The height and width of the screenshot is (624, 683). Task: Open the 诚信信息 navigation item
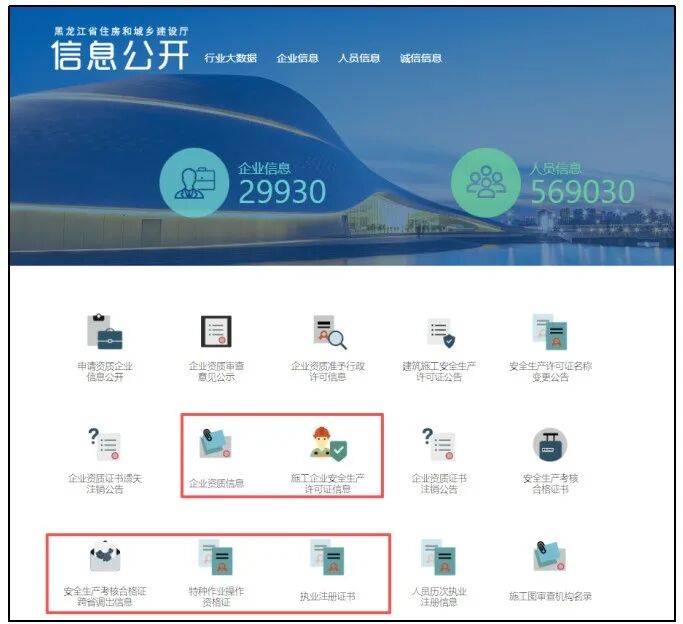(420, 58)
